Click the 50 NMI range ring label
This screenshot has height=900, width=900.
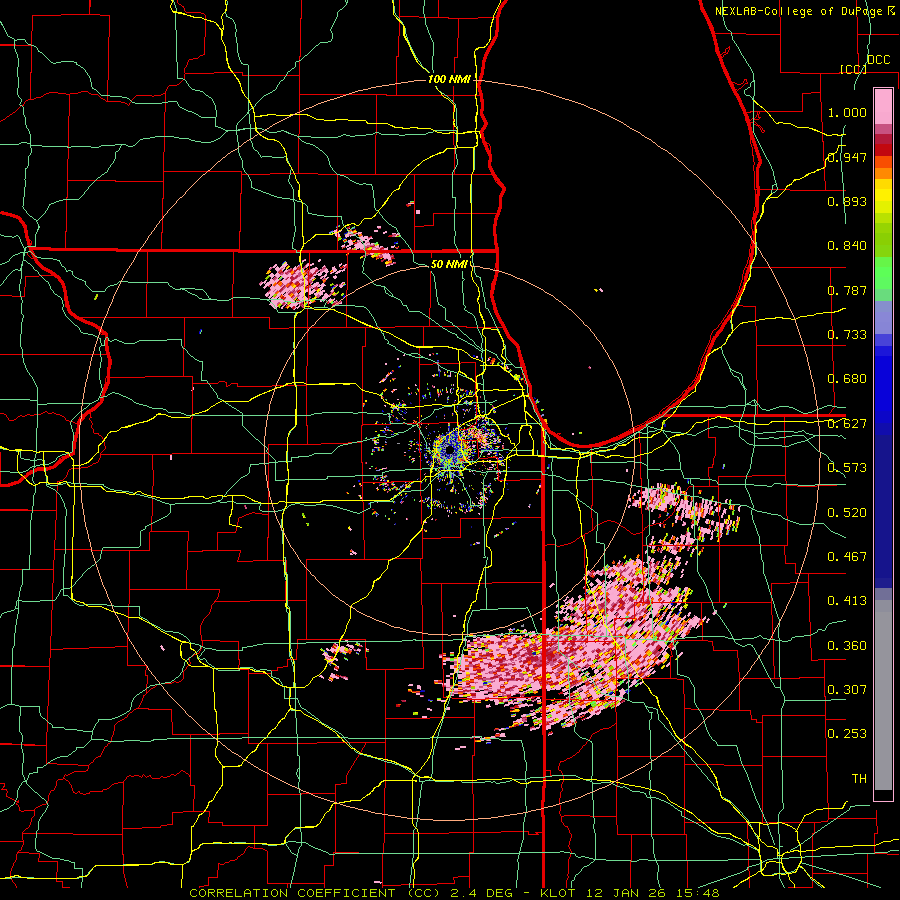(x=449, y=264)
